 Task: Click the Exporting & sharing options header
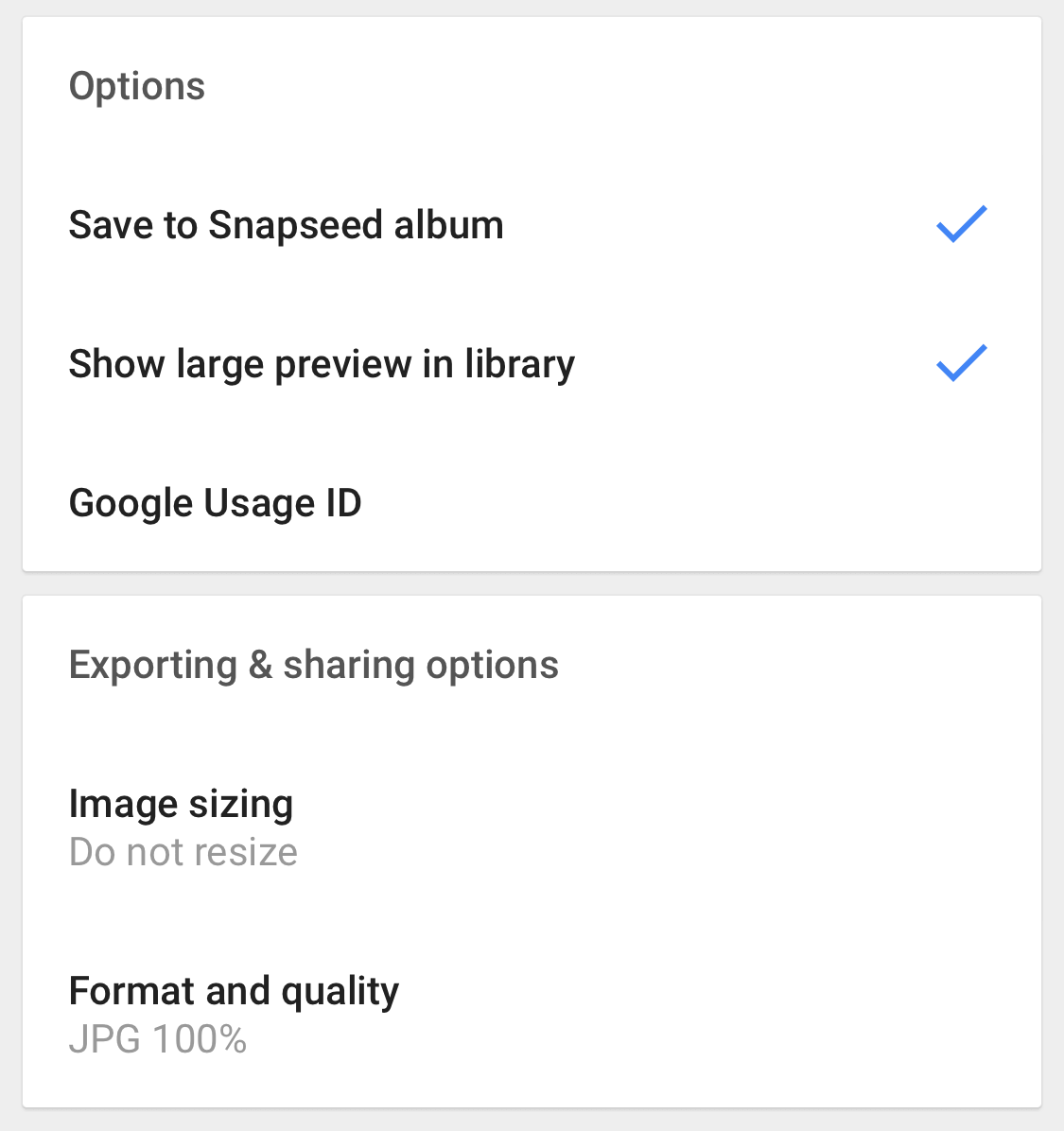coord(314,665)
